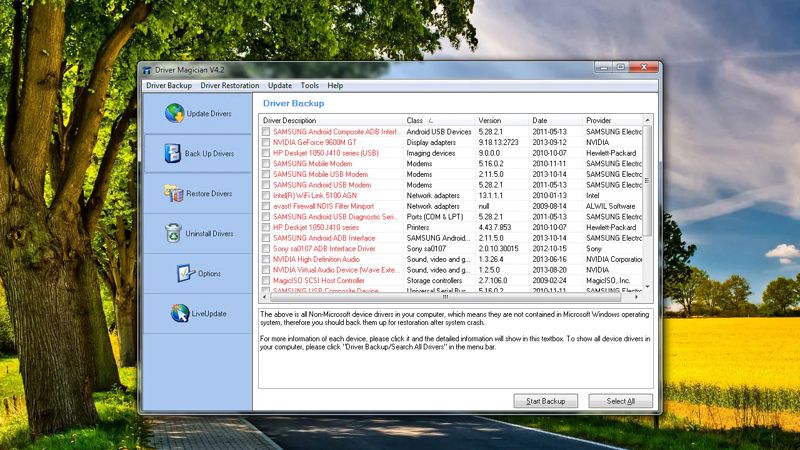Image resolution: width=800 pixels, height=450 pixels.
Task: Check SAMSUNG Android USB Diagnostic Serial checkbox
Action: click(x=266, y=217)
